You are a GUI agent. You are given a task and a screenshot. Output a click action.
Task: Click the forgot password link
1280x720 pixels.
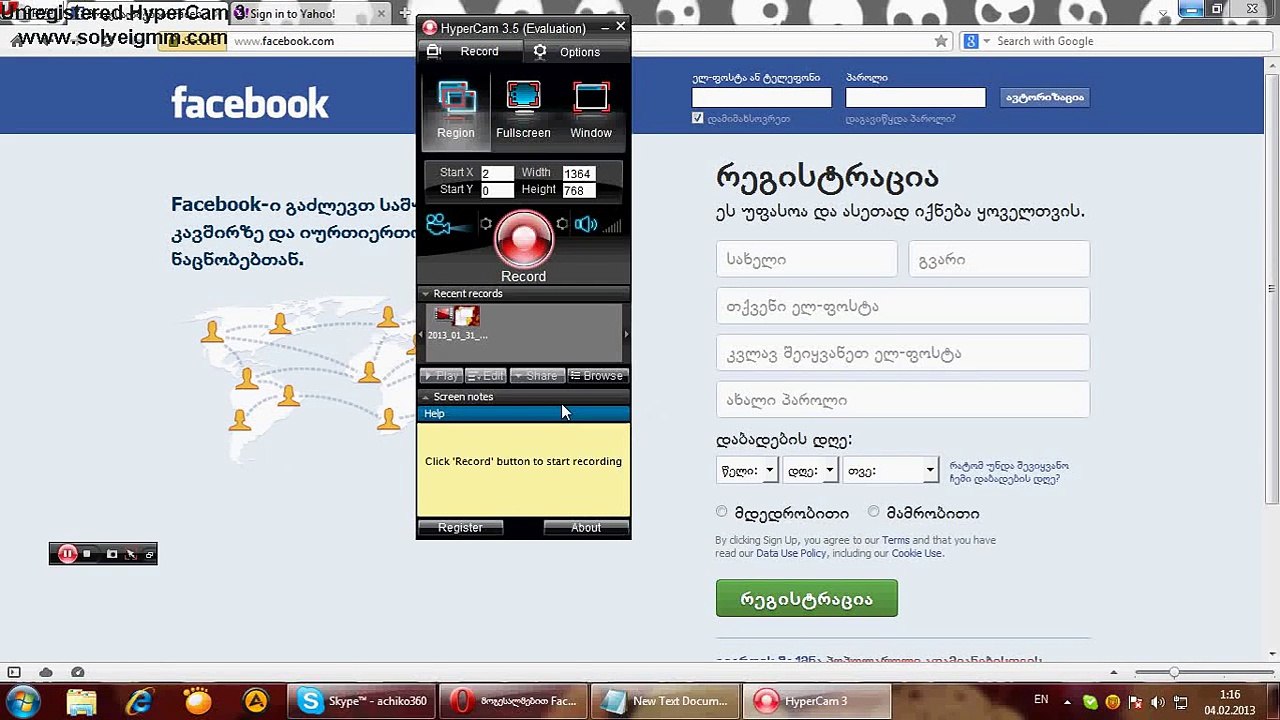(x=900, y=119)
